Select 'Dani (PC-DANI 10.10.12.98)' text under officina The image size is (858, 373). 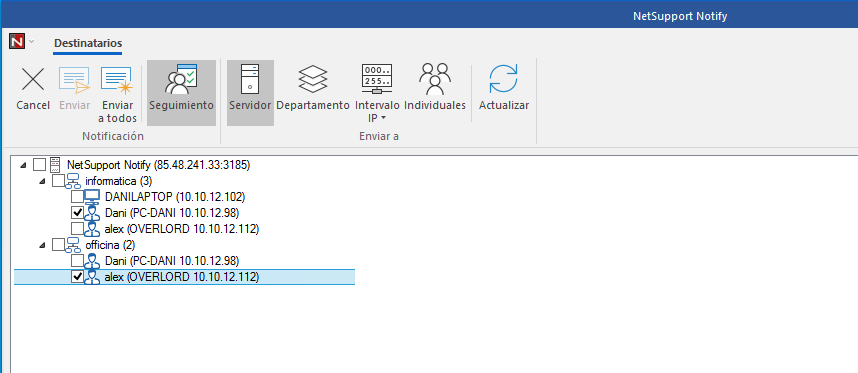pos(172,261)
